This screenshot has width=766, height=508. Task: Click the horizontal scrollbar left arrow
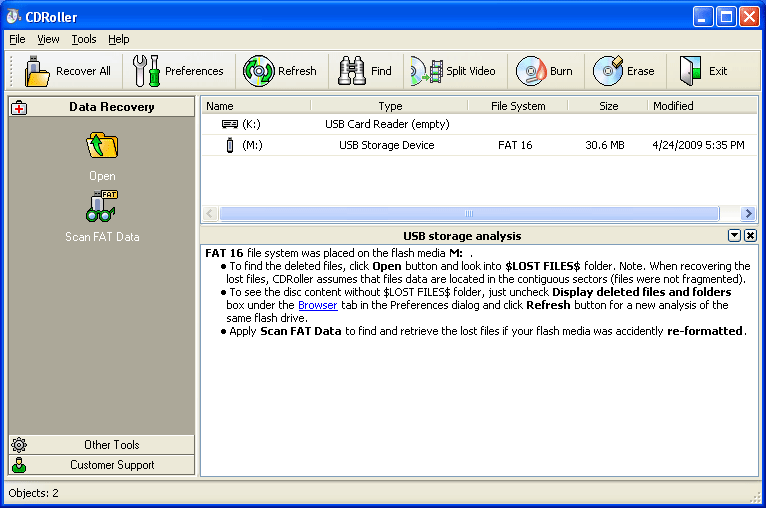coord(210,213)
